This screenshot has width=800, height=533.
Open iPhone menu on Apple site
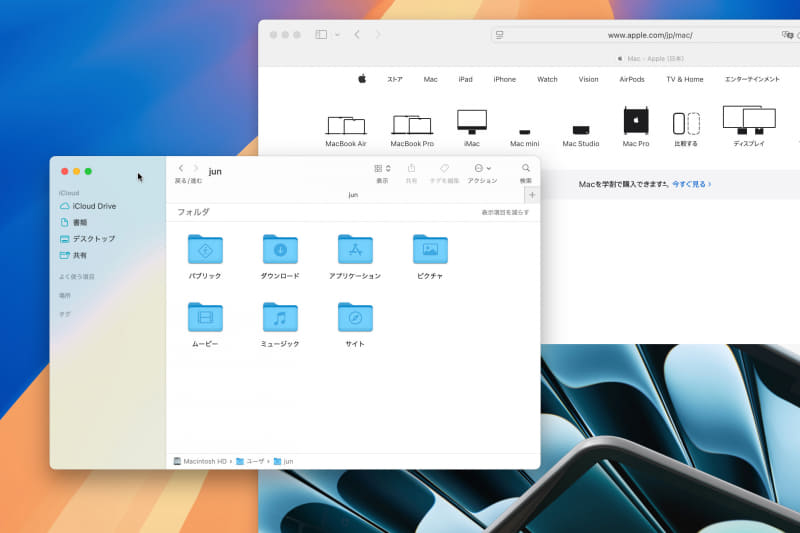point(505,79)
